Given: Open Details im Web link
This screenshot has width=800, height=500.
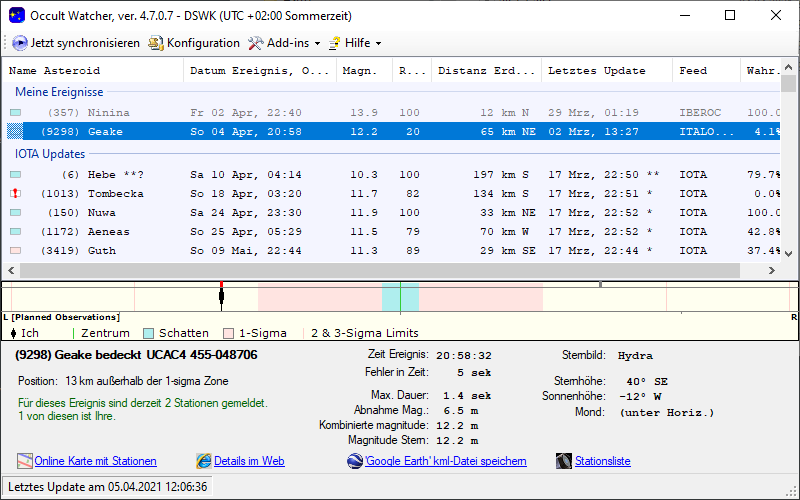Looking at the screenshot, I should click(249, 461).
